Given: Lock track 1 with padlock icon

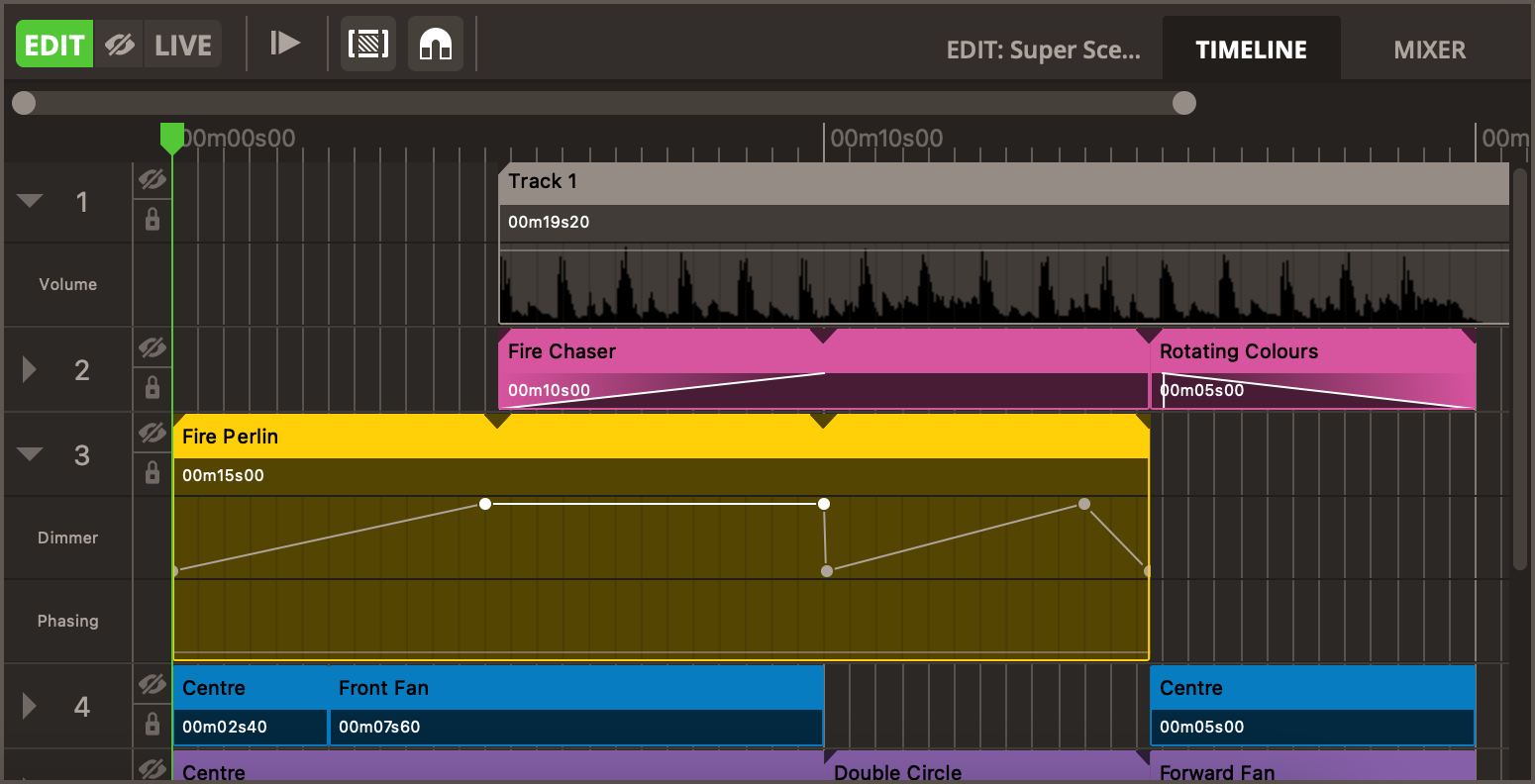Looking at the screenshot, I should click(x=153, y=219).
